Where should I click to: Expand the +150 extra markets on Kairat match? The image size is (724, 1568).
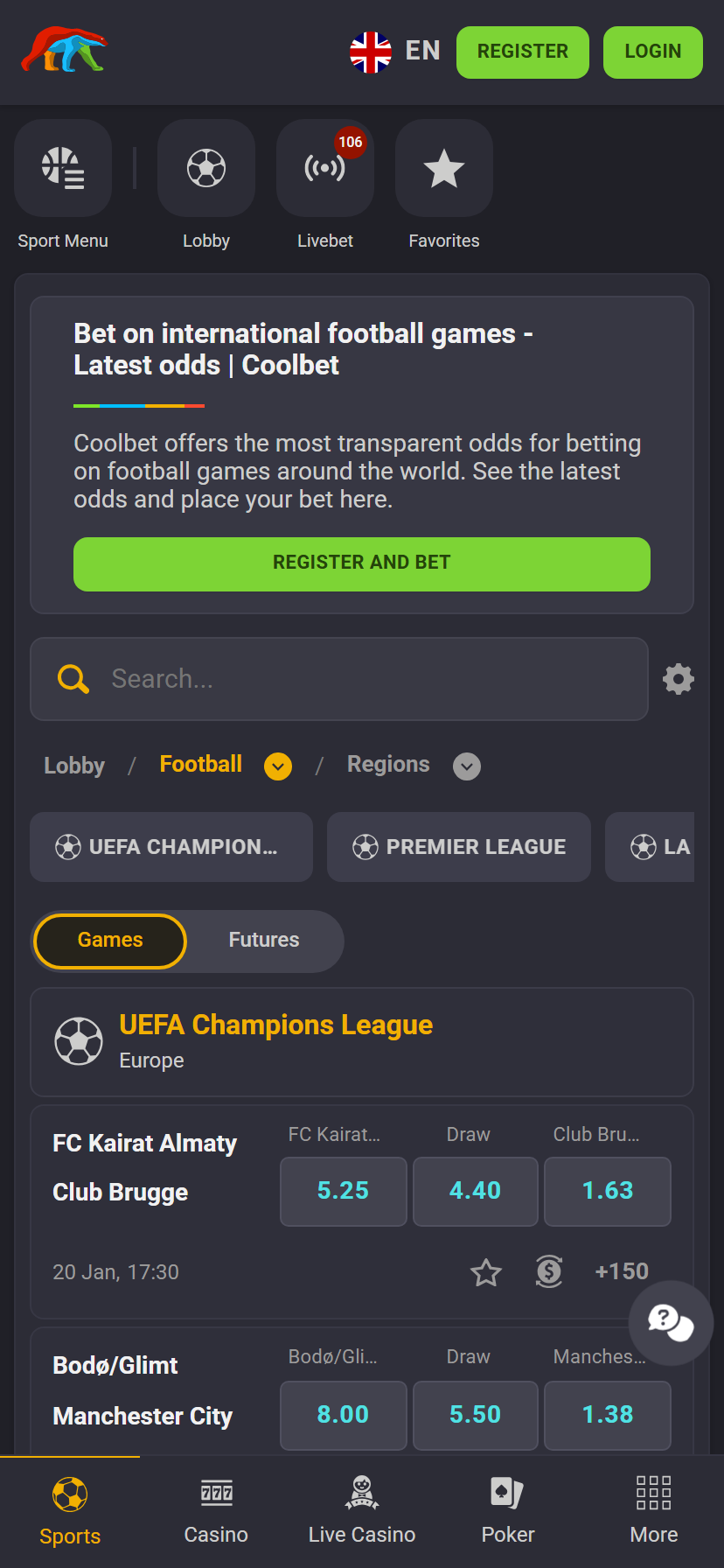click(622, 1272)
